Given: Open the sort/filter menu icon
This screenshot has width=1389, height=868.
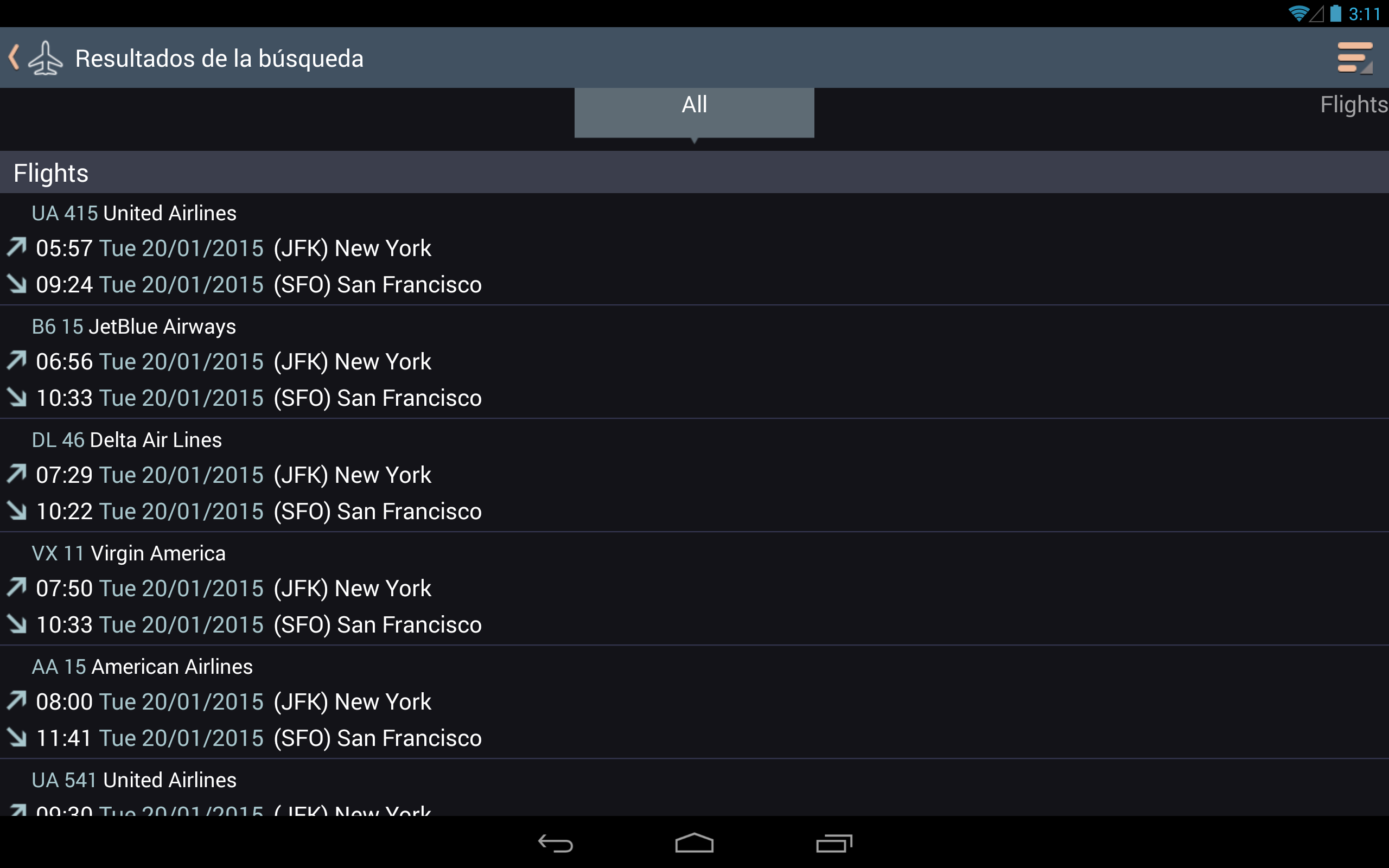Looking at the screenshot, I should (x=1355, y=58).
